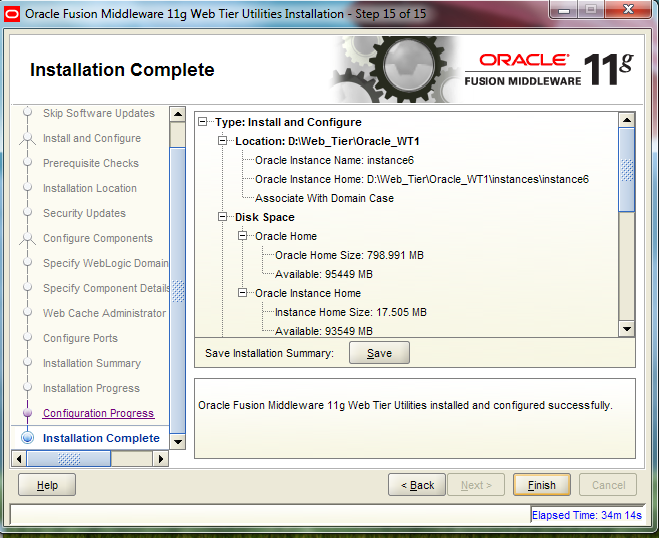Viewport: 659px width, 538px height.
Task: Save the installation summary
Action: [379, 353]
